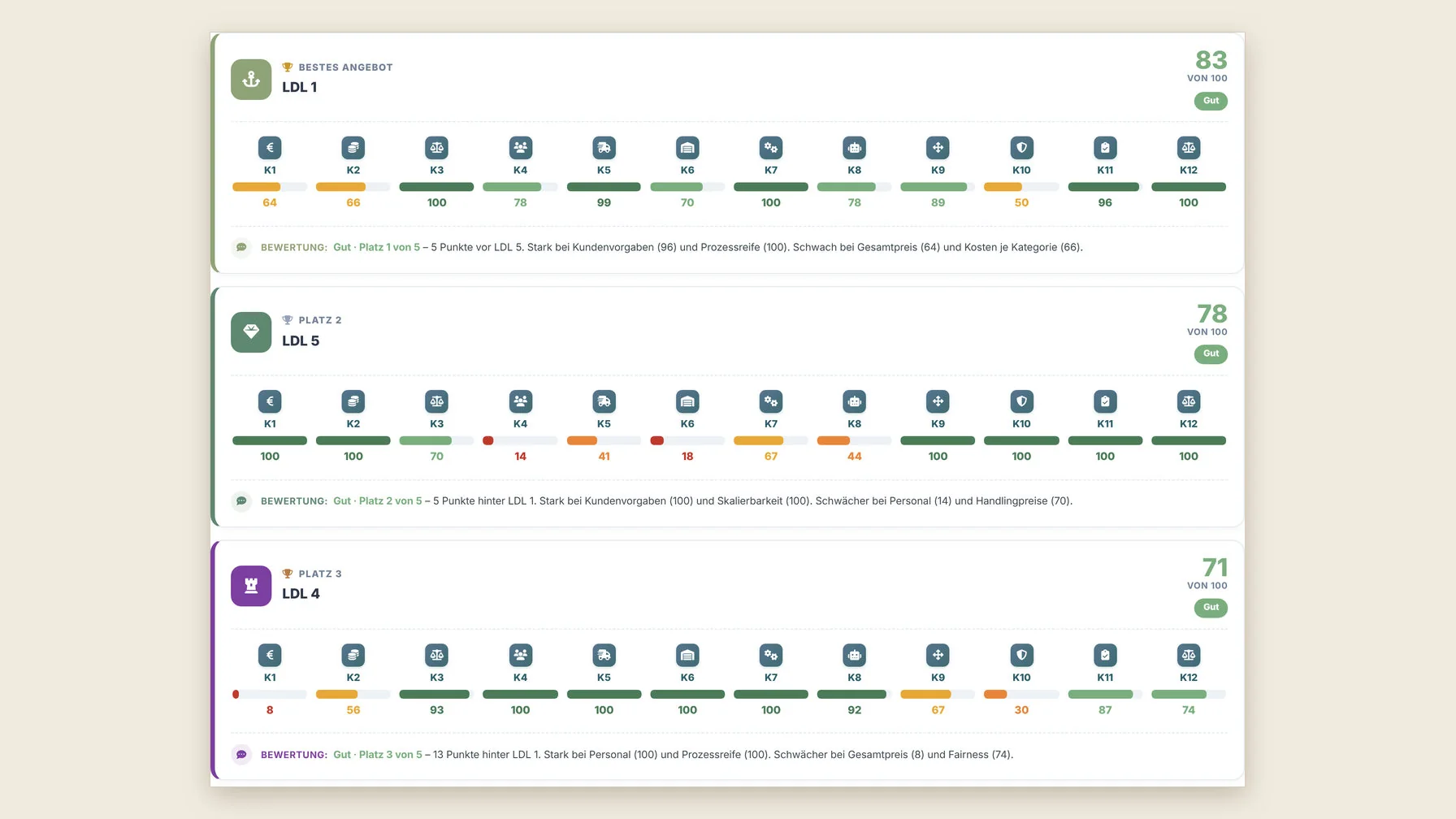Click the diamond logo of LDL 5
The height and width of the screenshot is (819, 1456).
[251, 332]
